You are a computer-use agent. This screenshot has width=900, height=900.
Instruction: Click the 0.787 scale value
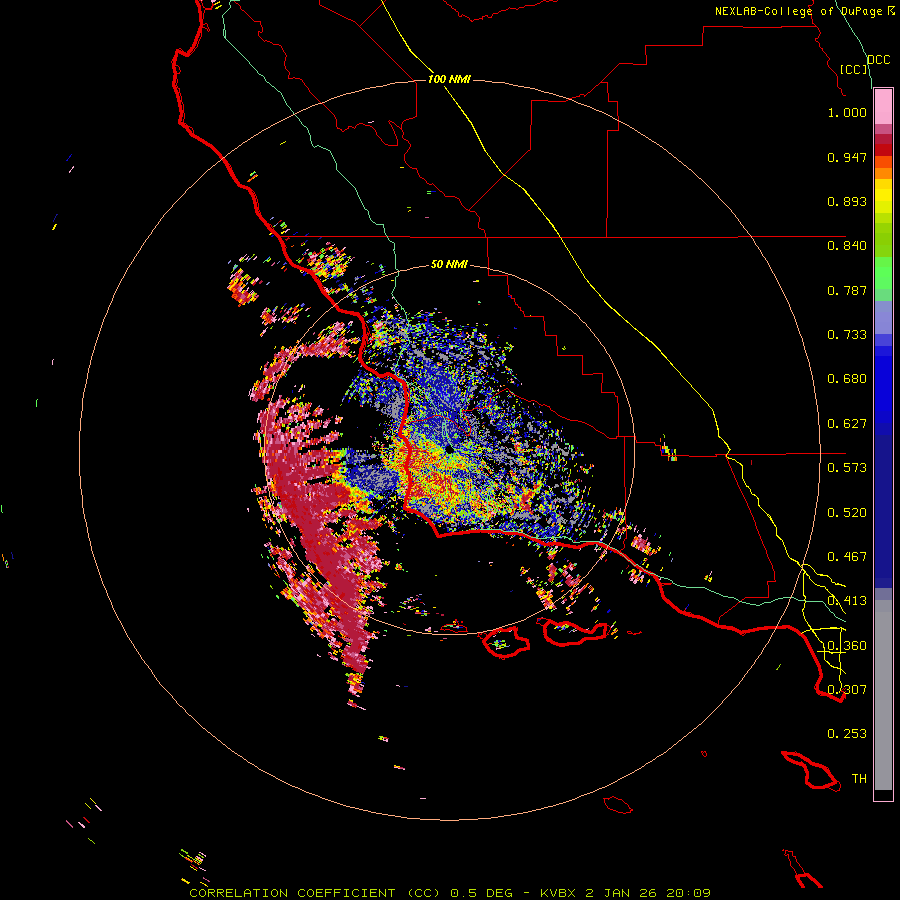[x=847, y=290]
